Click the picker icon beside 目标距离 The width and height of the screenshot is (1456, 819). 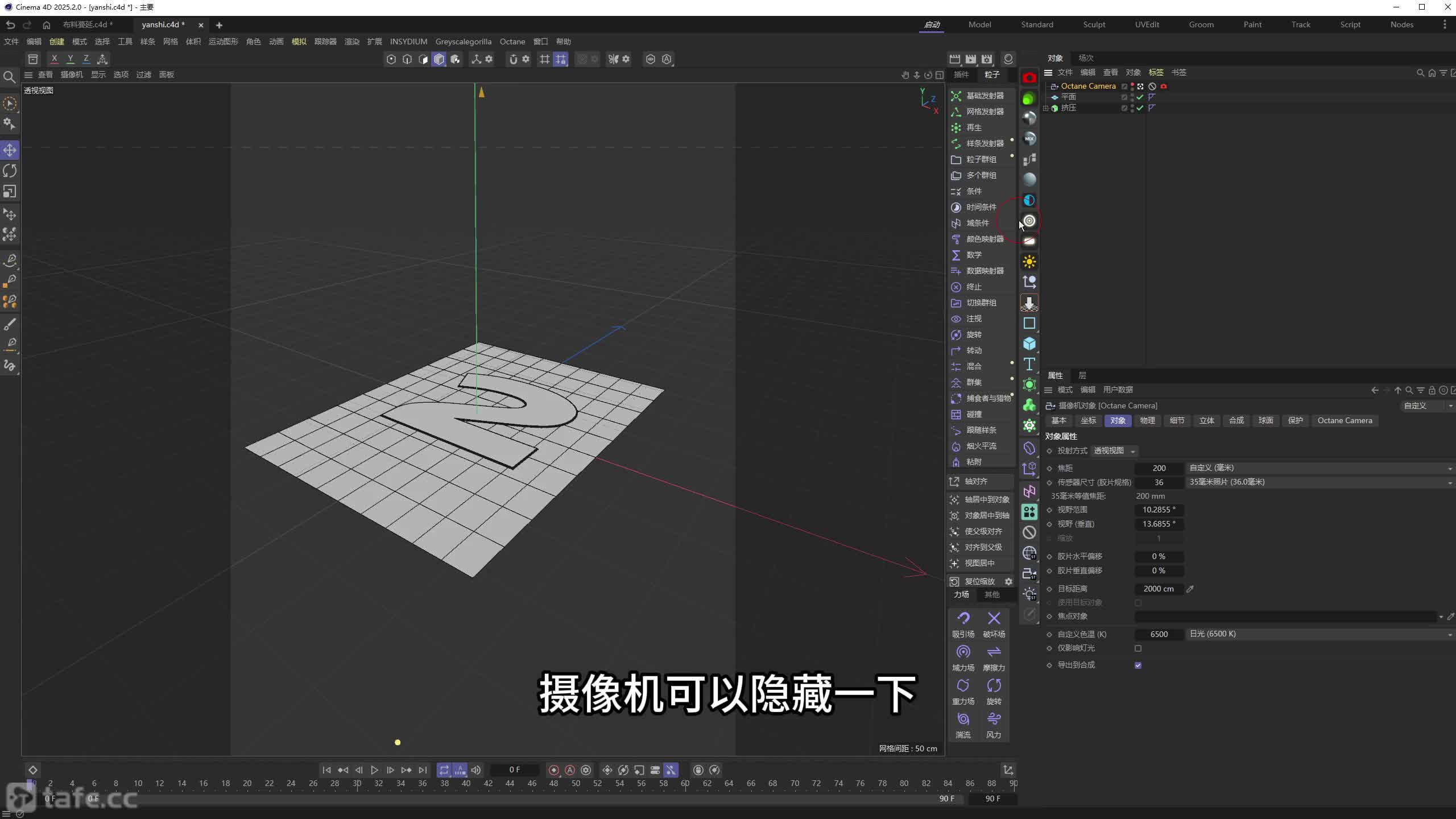point(1190,589)
